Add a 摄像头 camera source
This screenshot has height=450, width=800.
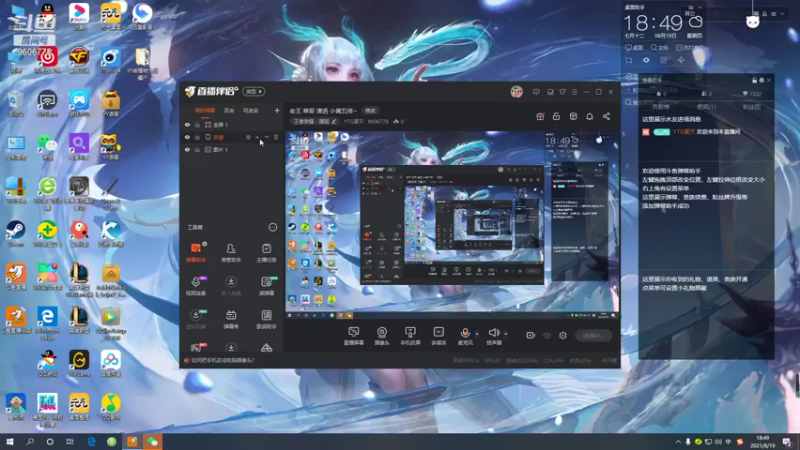pyautogui.click(x=382, y=336)
